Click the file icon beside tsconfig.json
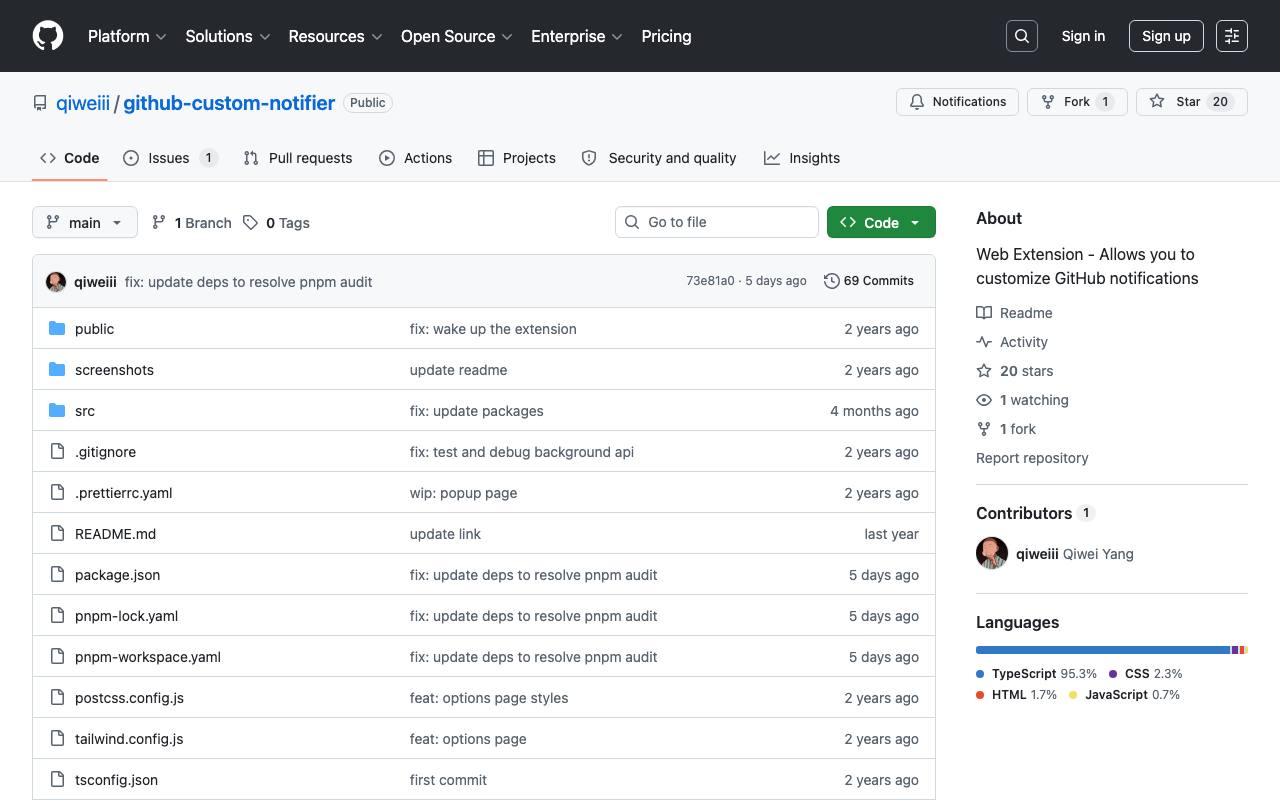The height and width of the screenshot is (800, 1280). [57, 780]
